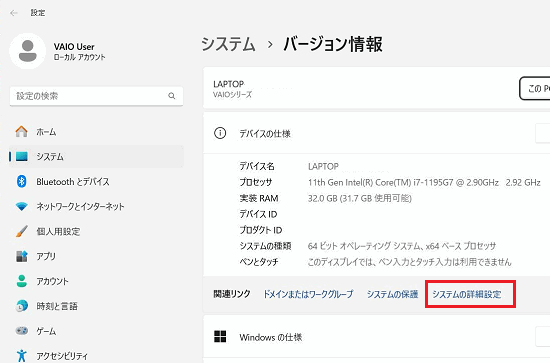Click the ペンとタッチ value text
Viewport: 550px width, 363px height.
[x=410, y=262]
